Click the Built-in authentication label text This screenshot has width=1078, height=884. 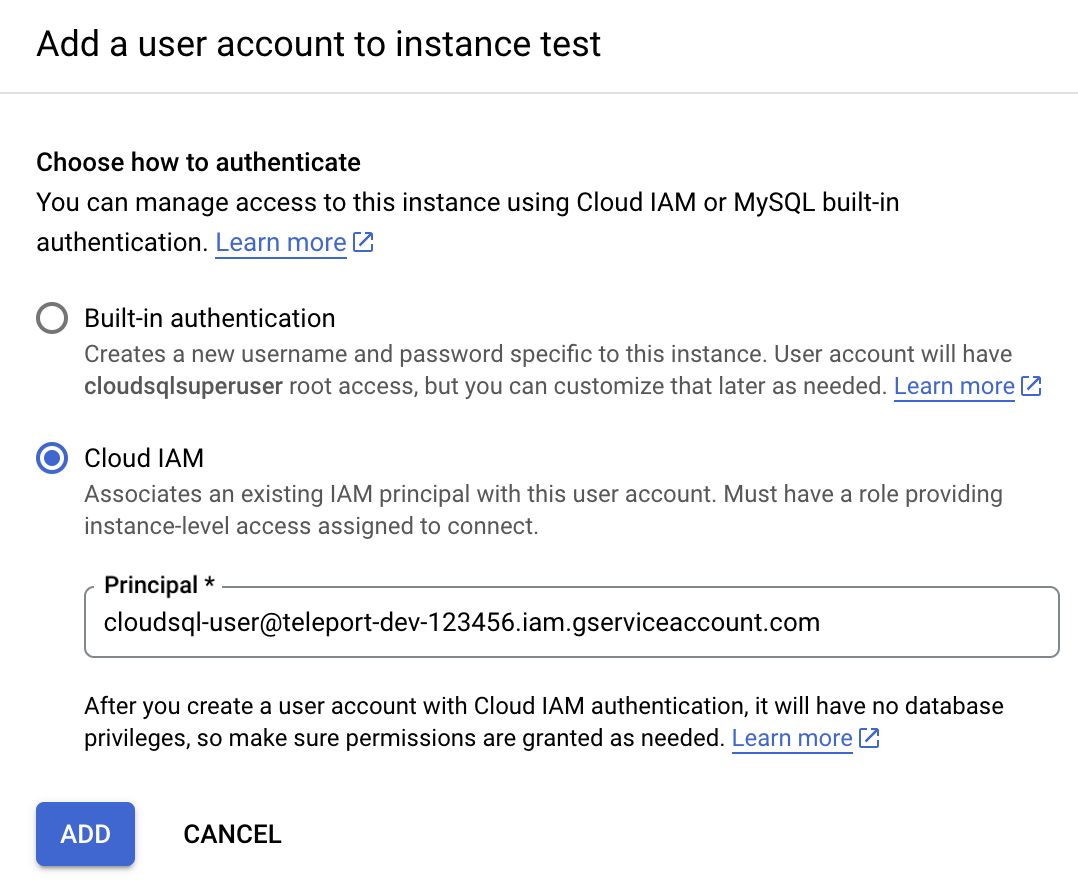(209, 318)
